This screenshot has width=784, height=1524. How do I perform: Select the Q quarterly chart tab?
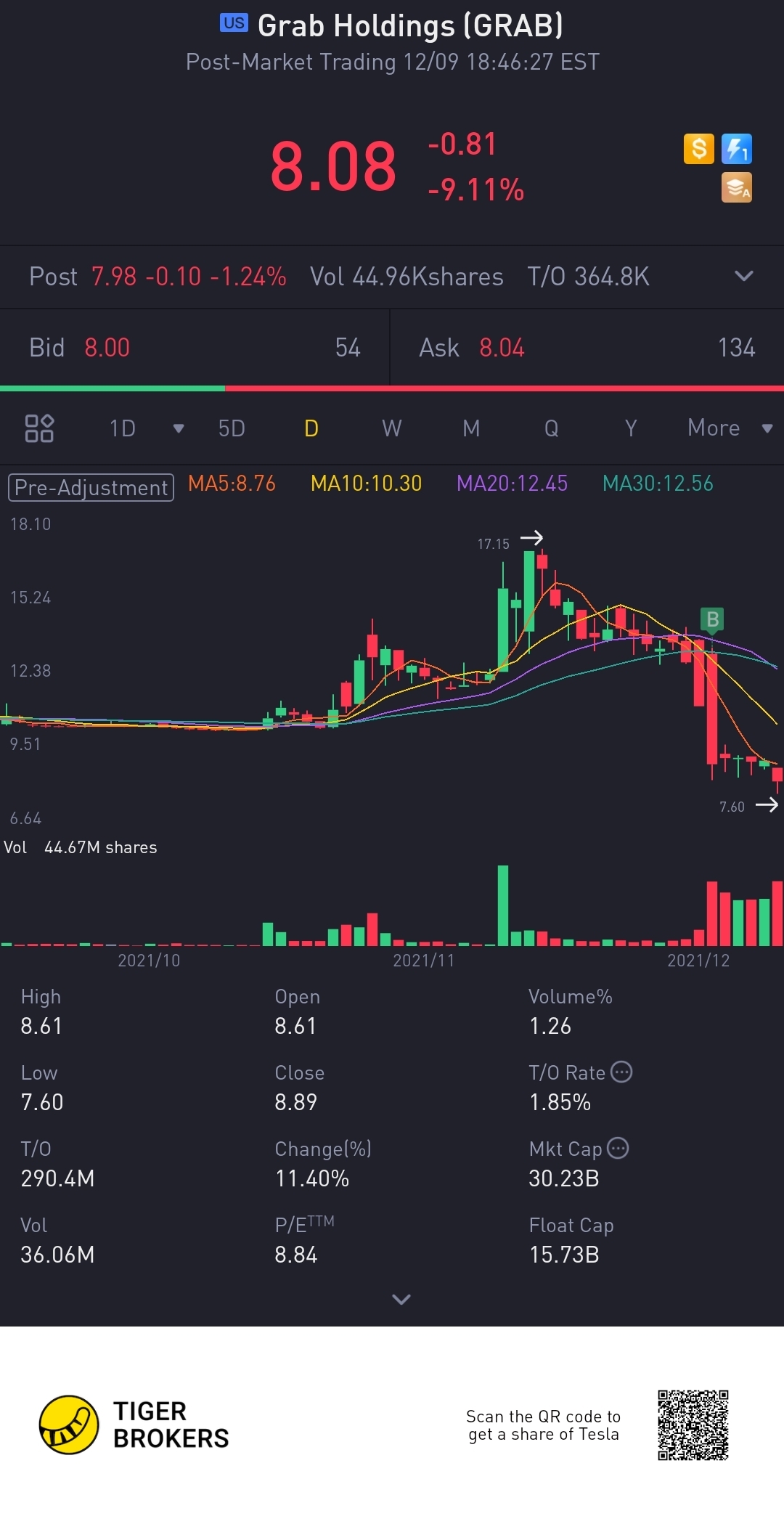[552, 428]
